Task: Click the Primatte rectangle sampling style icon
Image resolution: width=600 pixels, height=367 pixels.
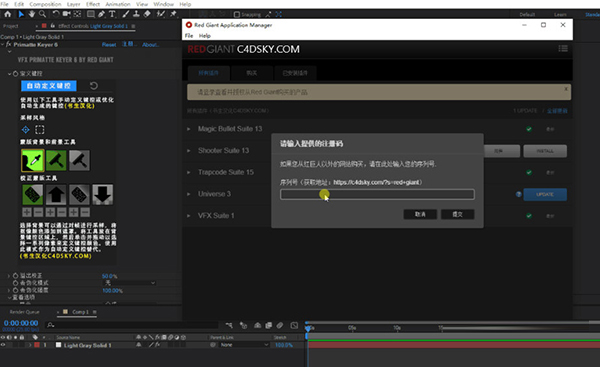Action: coord(40,129)
